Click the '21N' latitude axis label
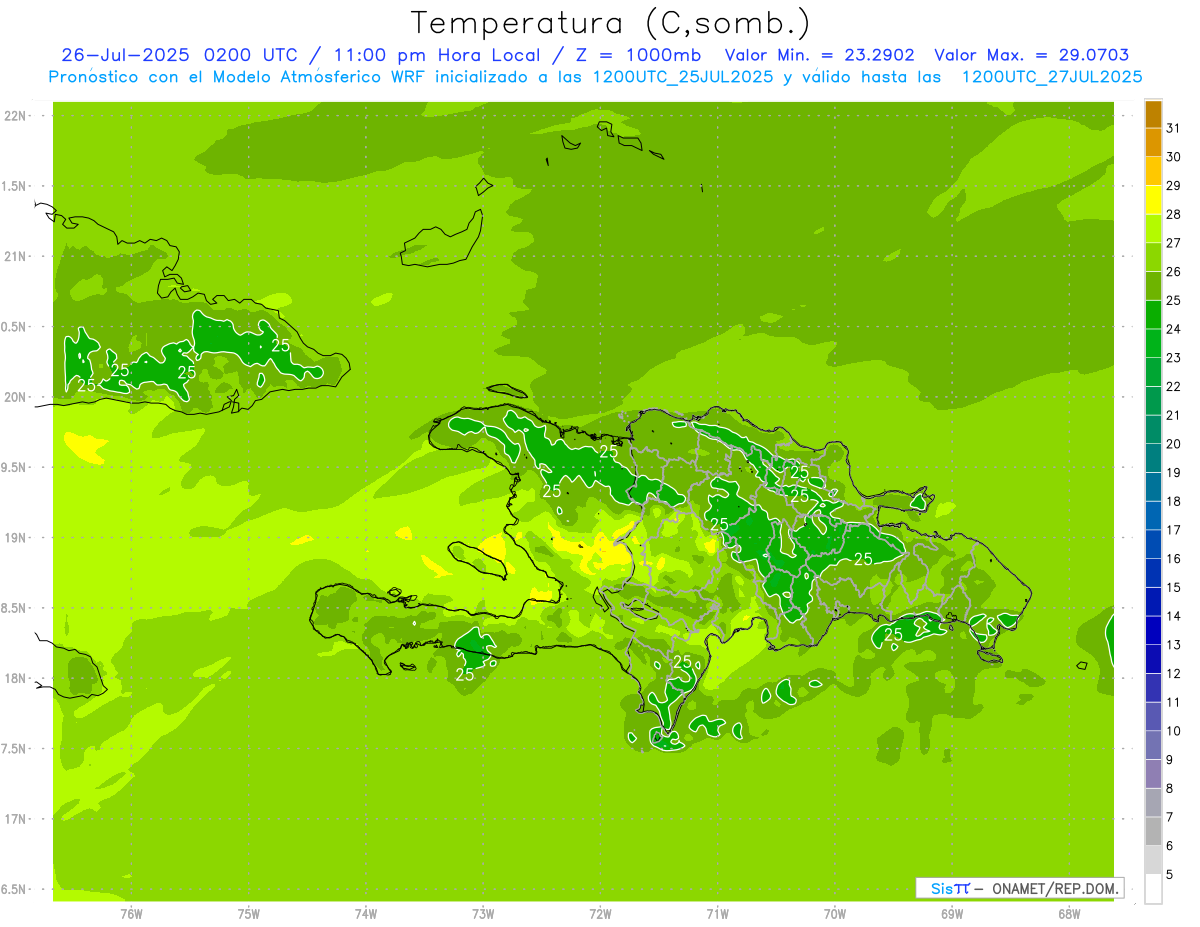1200x927 pixels. click(x=16, y=256)
